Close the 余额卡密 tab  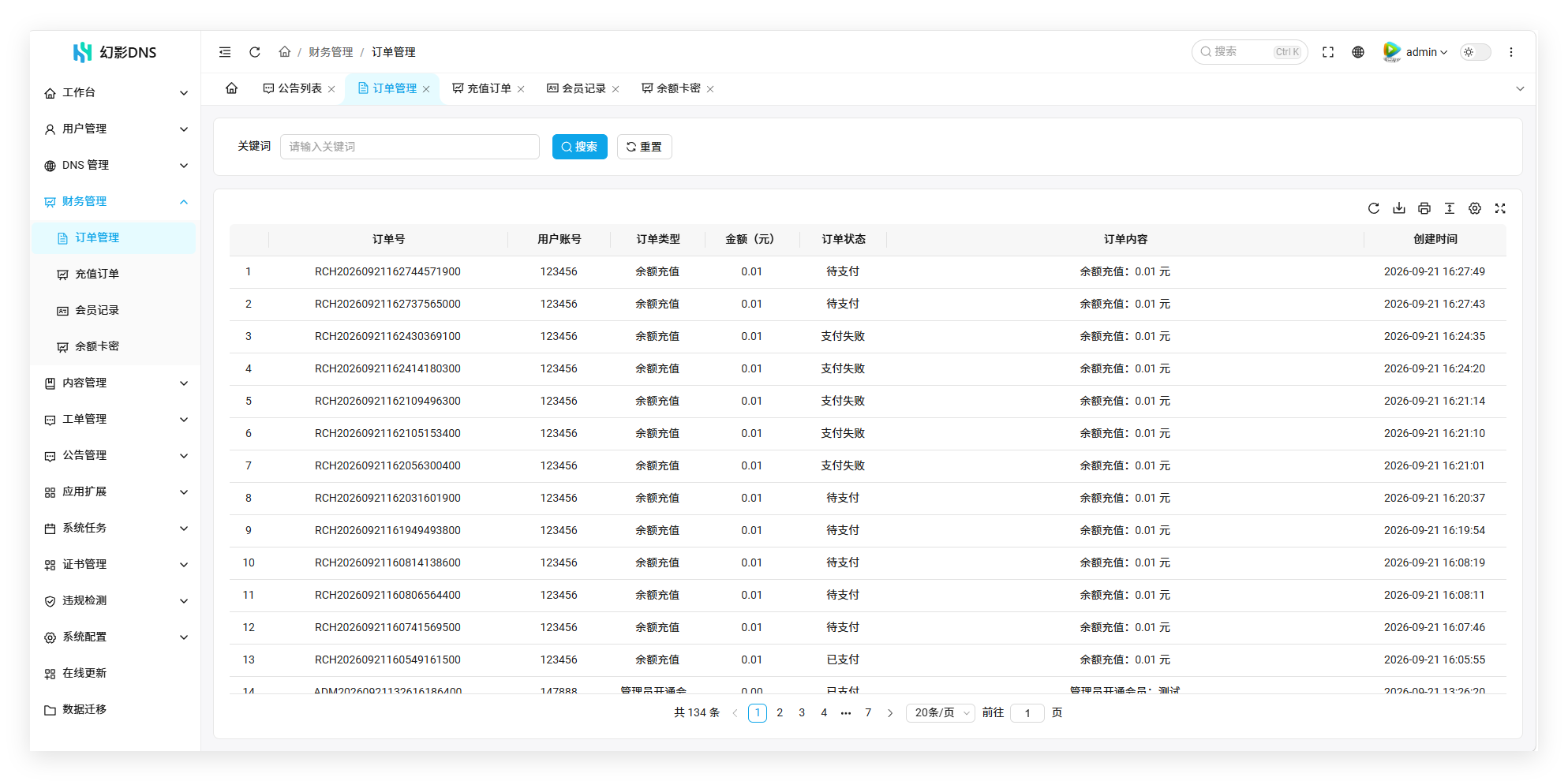tap(710, 89)
